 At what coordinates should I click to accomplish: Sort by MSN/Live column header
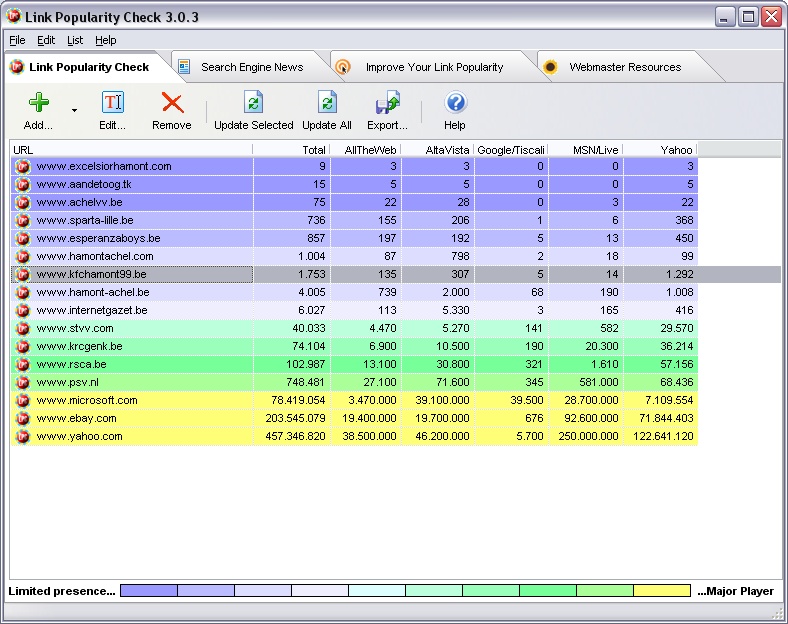tap(585, 150)
